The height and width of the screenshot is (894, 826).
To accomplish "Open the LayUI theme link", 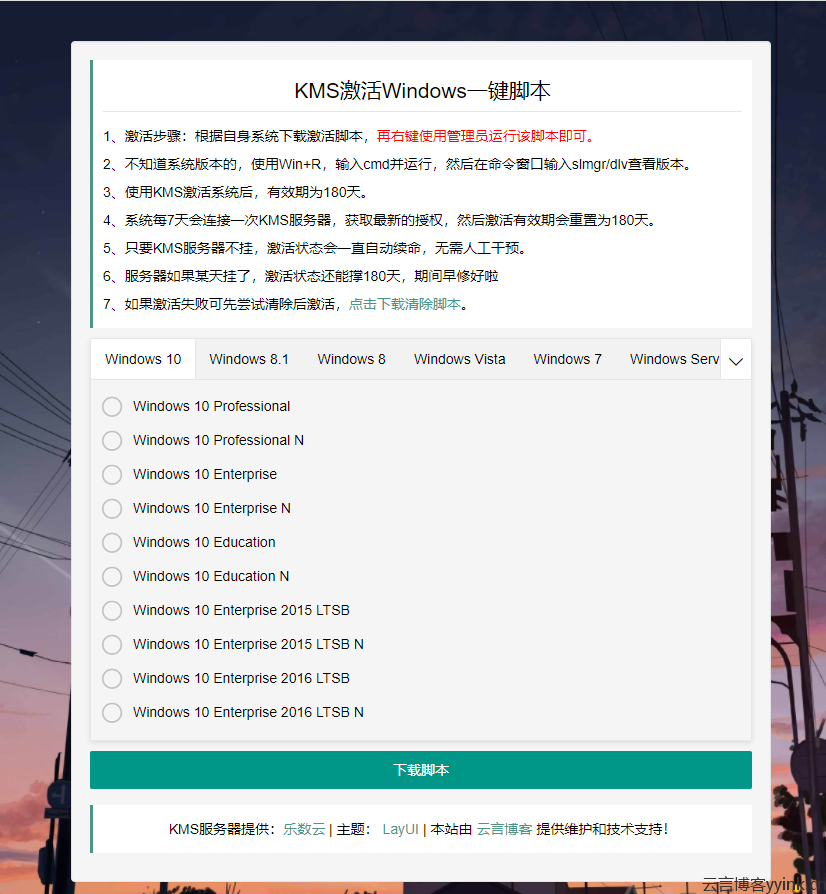I will point(400,828).
